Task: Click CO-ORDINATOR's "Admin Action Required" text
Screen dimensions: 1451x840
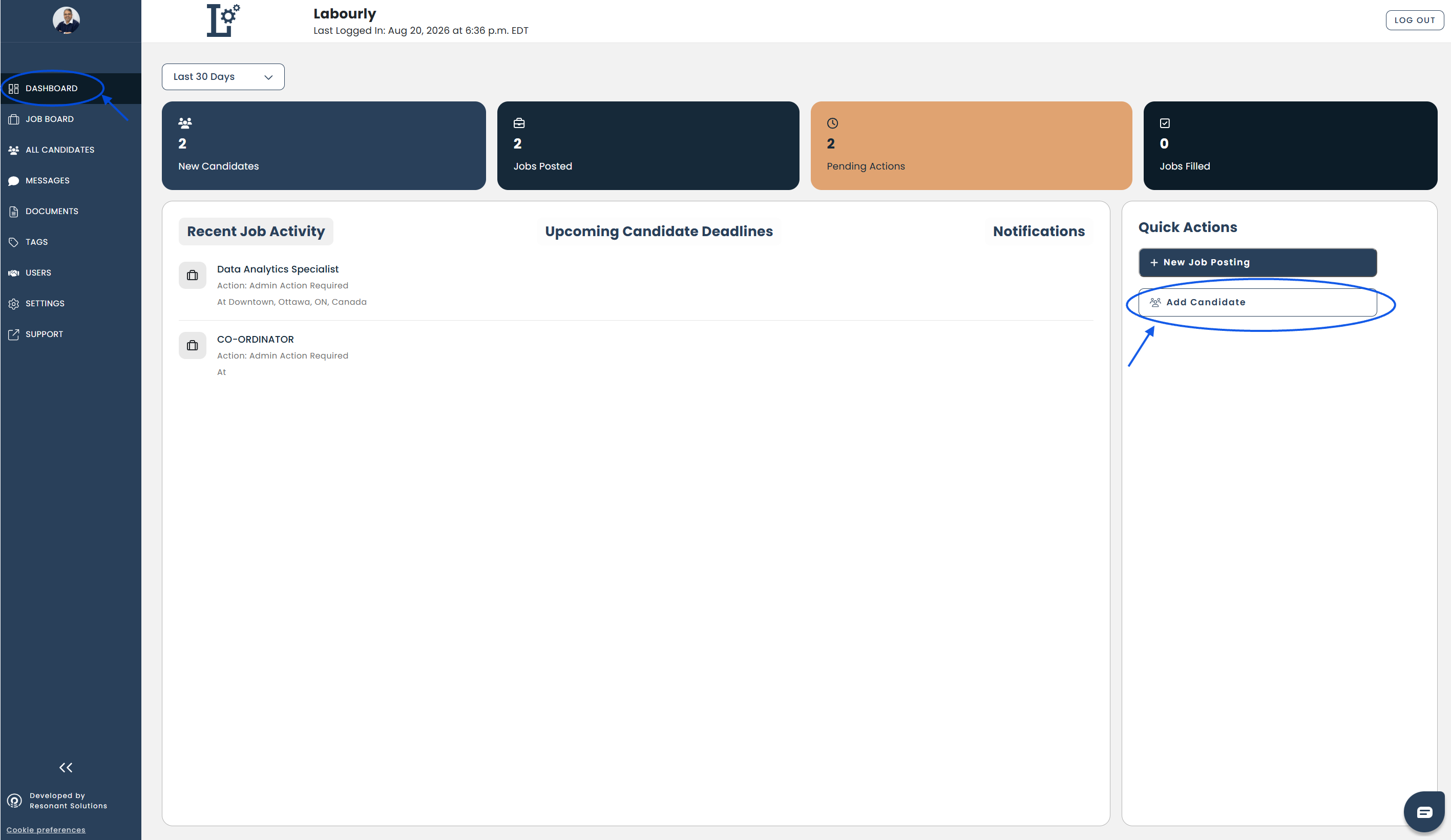Action: click(298, 356)
